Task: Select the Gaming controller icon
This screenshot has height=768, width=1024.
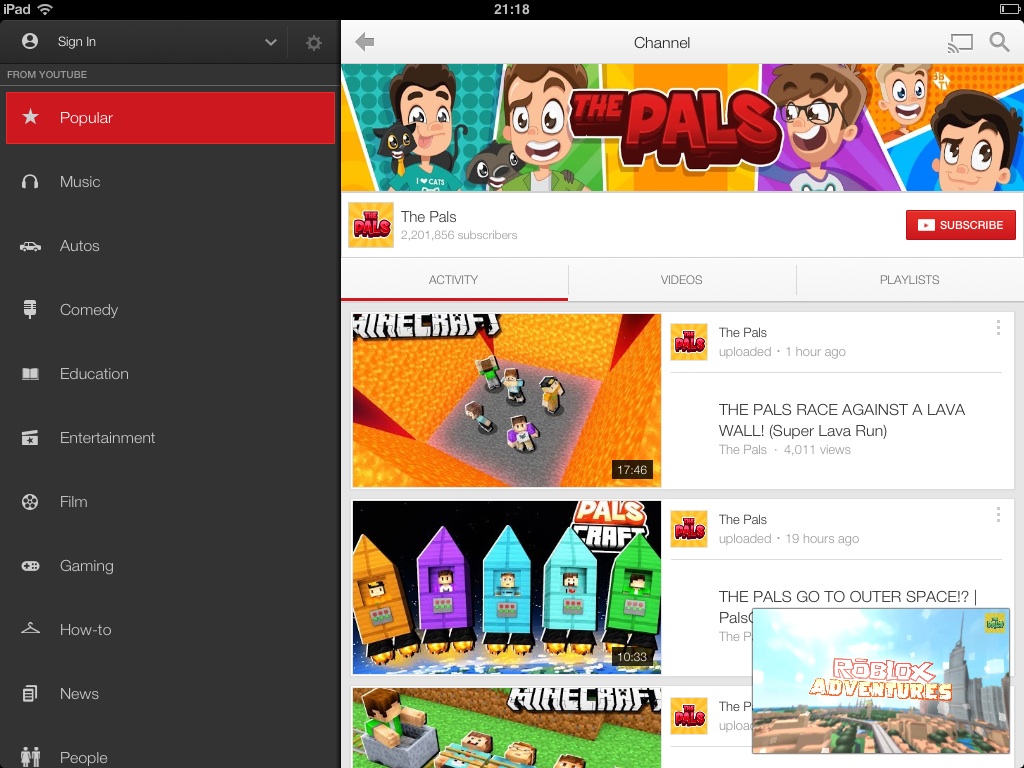Action: tap(30, 566)
